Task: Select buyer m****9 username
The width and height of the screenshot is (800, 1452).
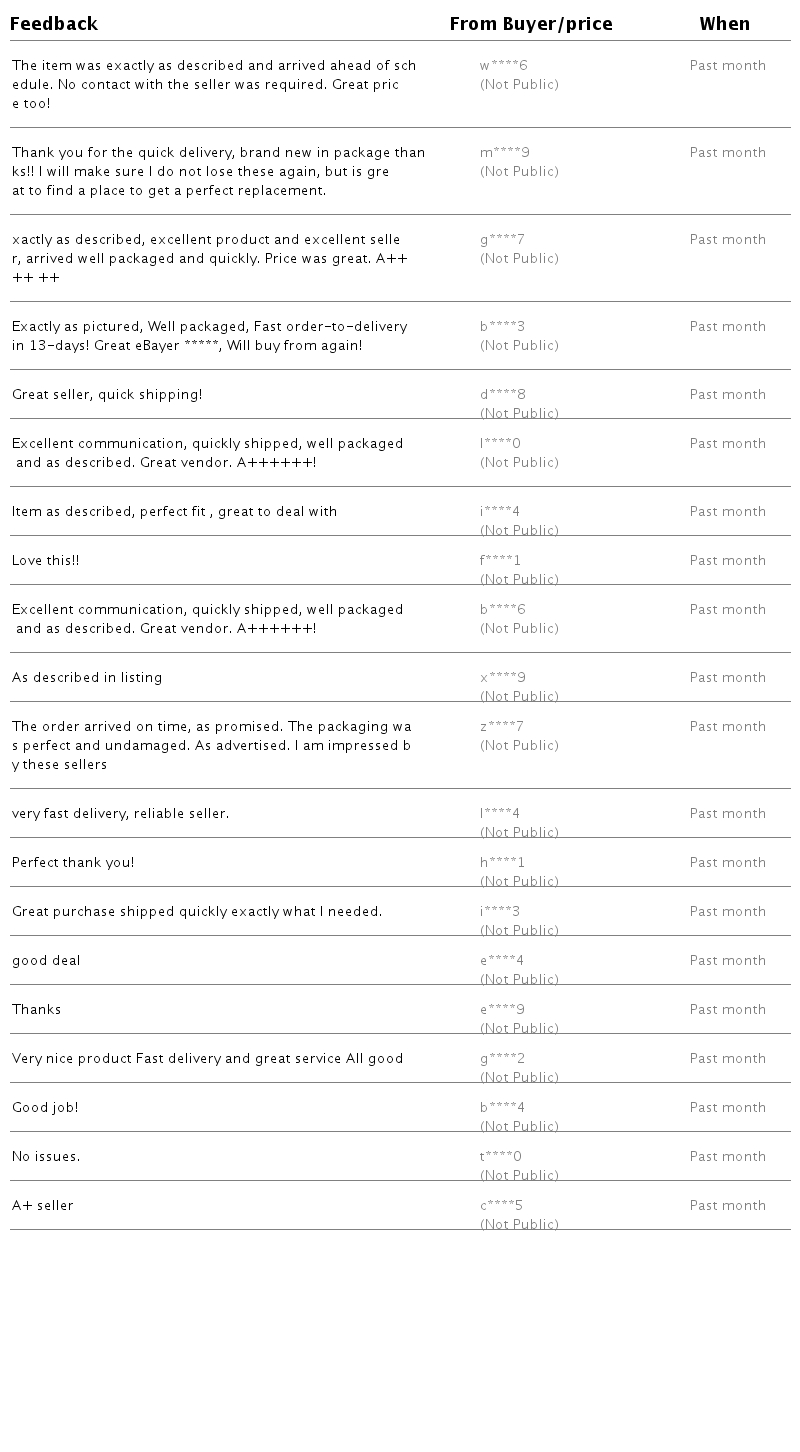Action: pos(504,153)
